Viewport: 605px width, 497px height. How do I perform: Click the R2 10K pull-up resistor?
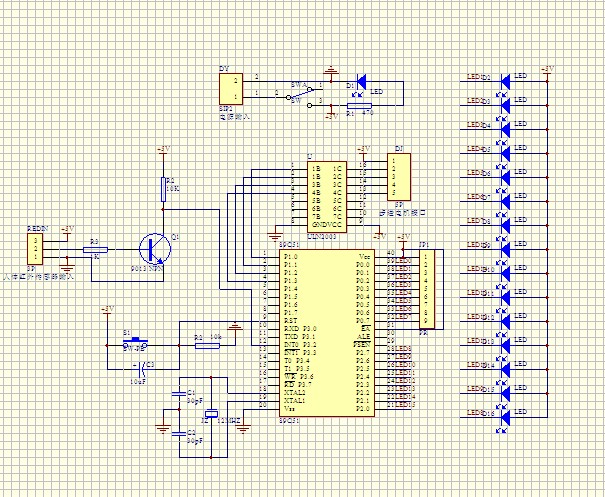(163, 189)
